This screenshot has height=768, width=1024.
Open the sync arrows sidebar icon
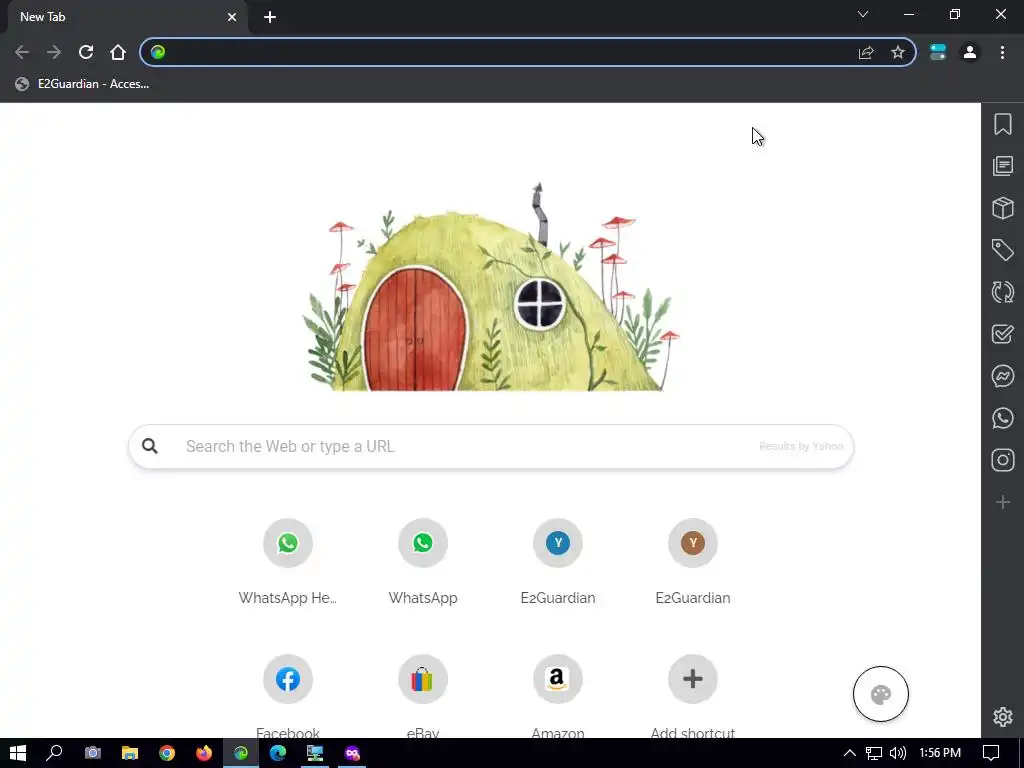1002,291
